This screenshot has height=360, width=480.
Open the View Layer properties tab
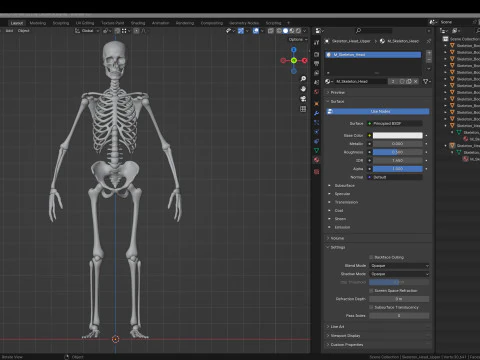(316, 73)
